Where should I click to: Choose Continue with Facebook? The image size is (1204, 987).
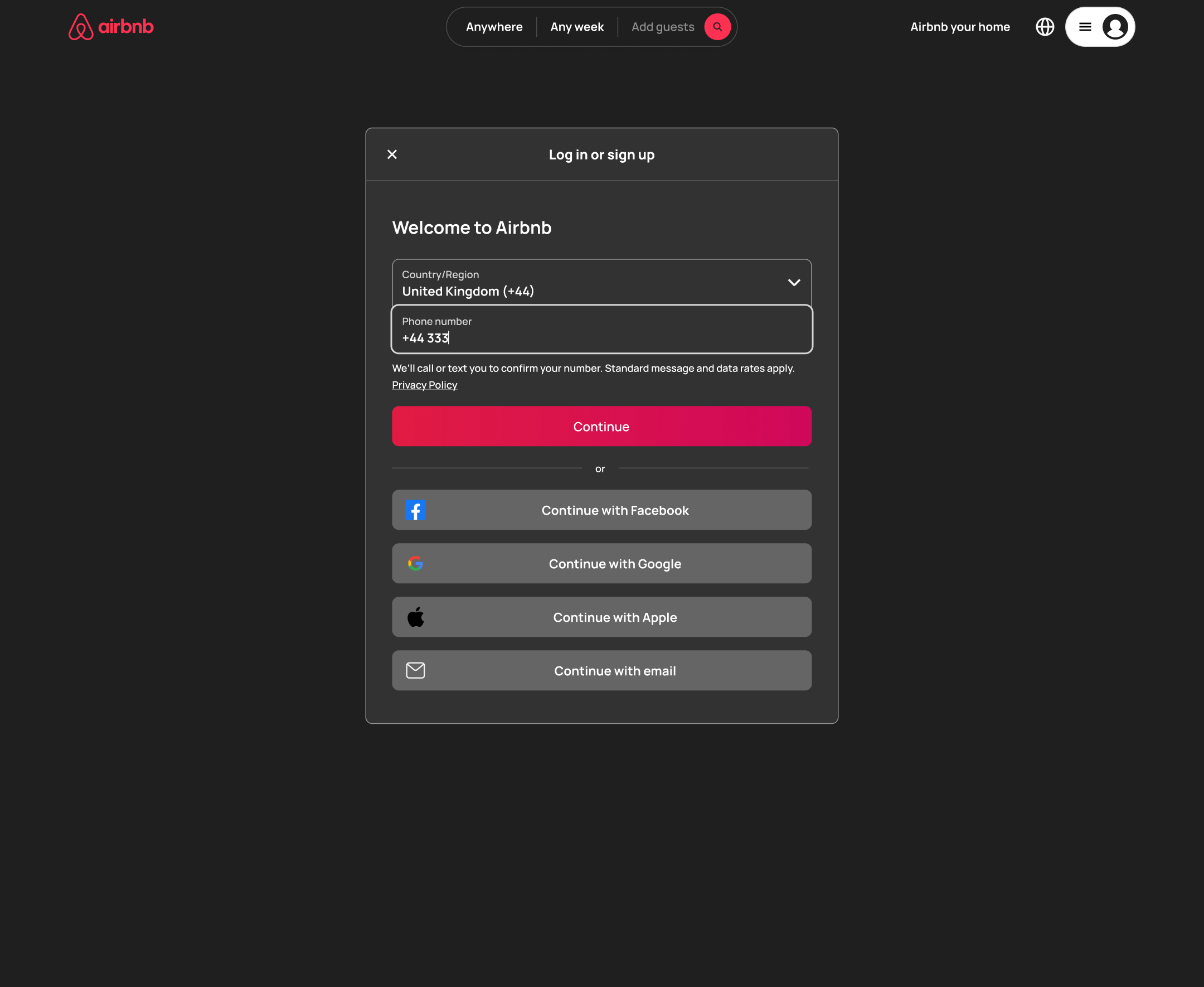point(601,510)
